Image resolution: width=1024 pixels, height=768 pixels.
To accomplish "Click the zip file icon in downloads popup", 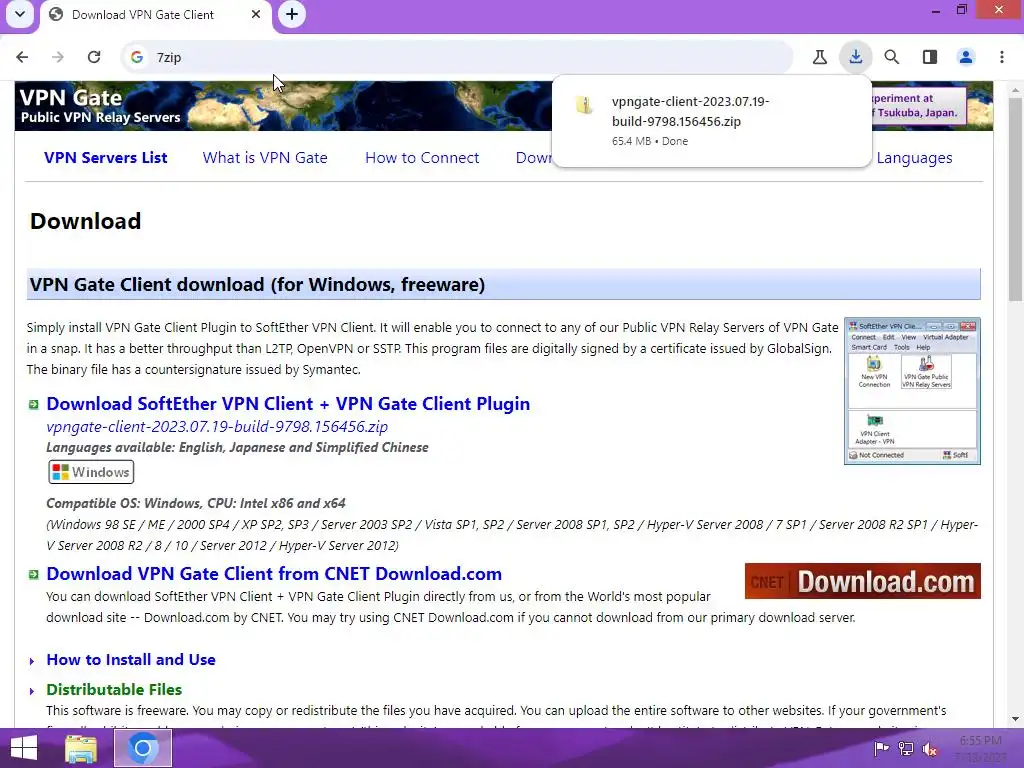I will 584,104.
